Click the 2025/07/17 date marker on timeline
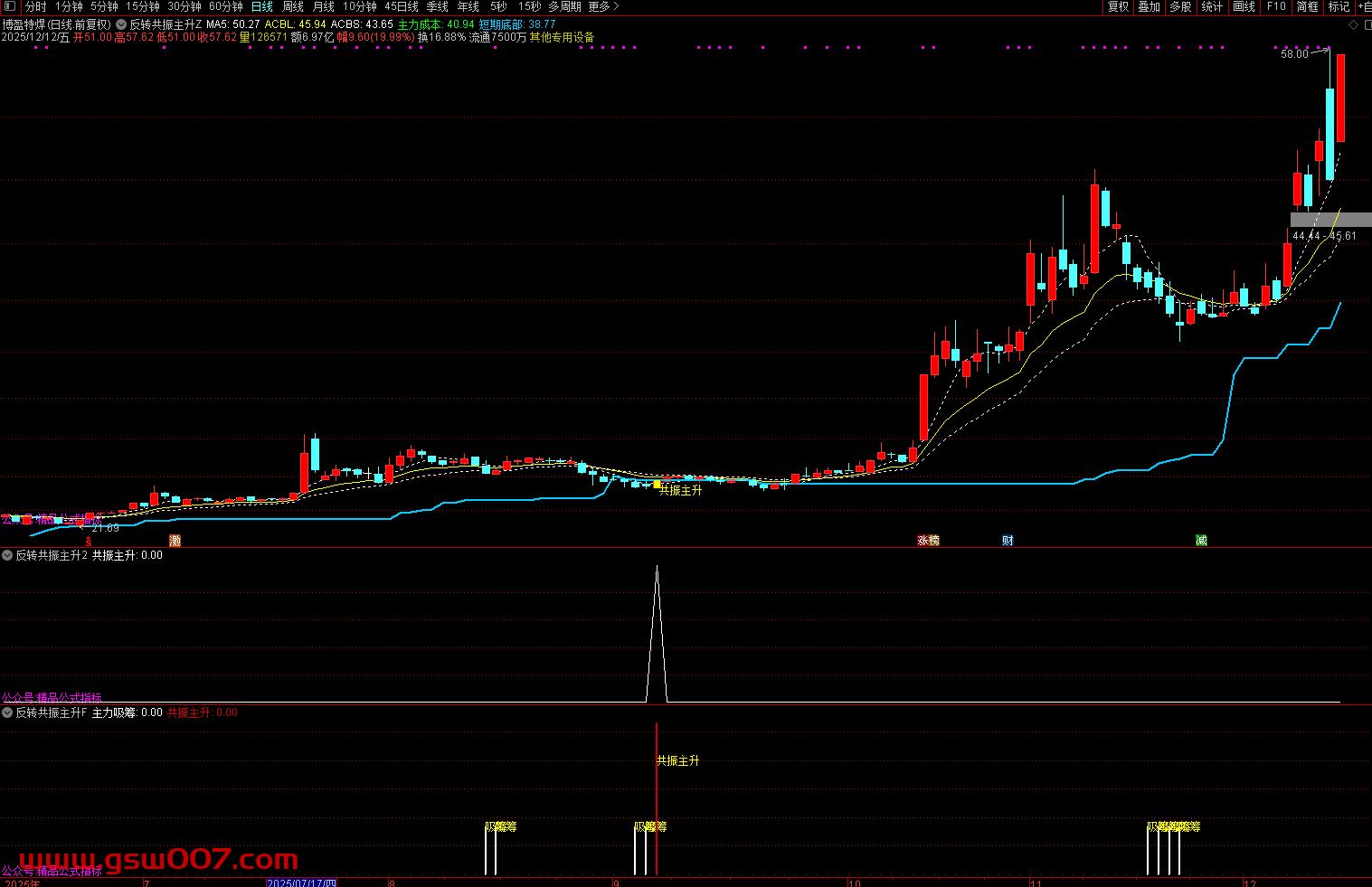The height and width of the screenshot is (887, 1372). (x=301, y=882)
